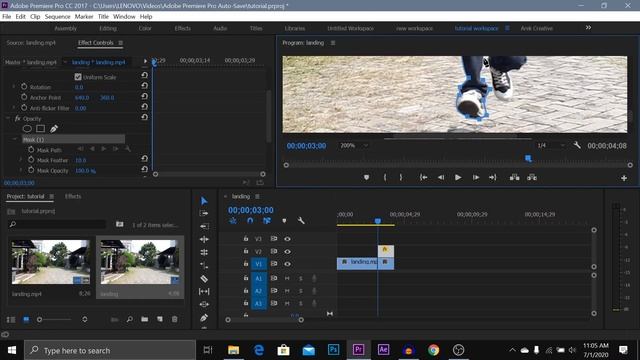Open the Program monitor button editor plus
This screenshot has height=360, width=640.
624,178
